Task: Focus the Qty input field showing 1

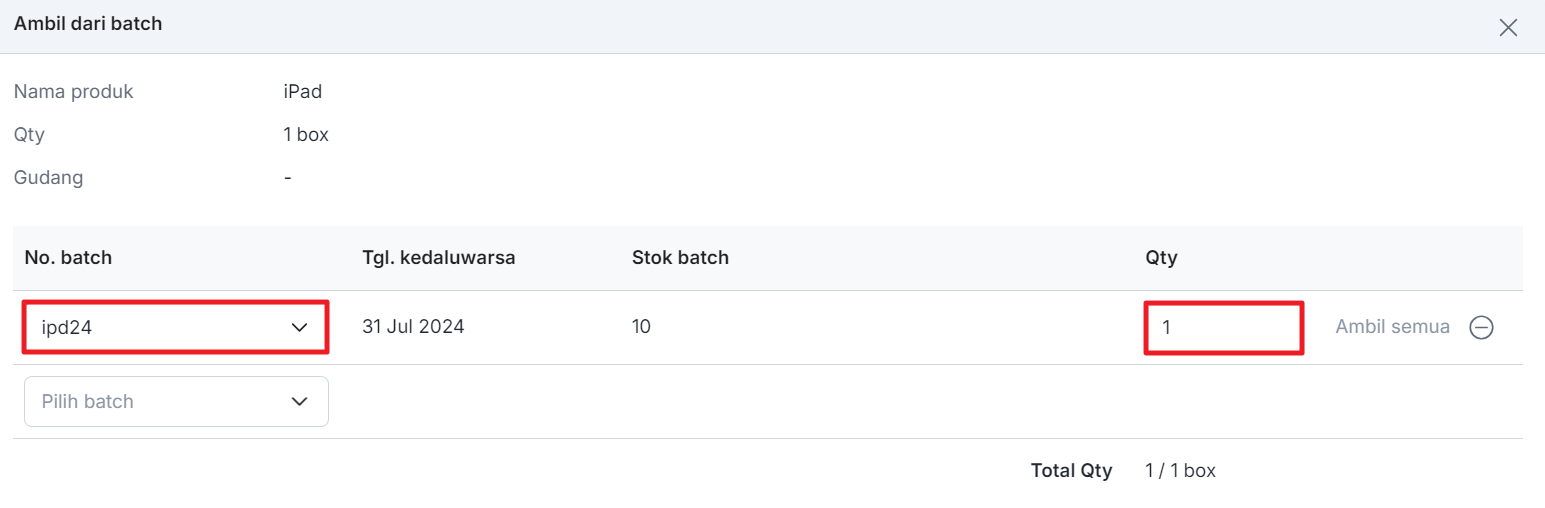Action: point(1222,327)
